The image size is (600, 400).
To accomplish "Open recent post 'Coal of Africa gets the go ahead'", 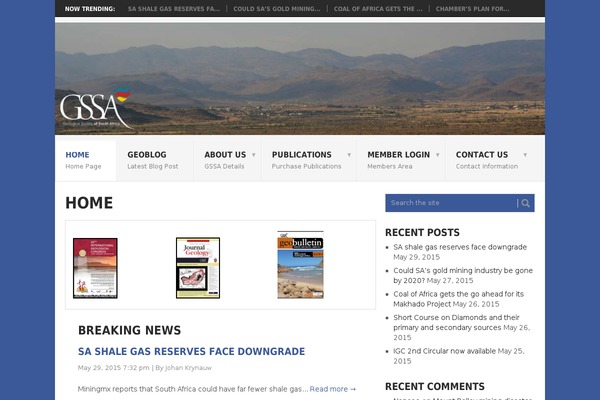I will pyautogui.click(x=458, y=299).
